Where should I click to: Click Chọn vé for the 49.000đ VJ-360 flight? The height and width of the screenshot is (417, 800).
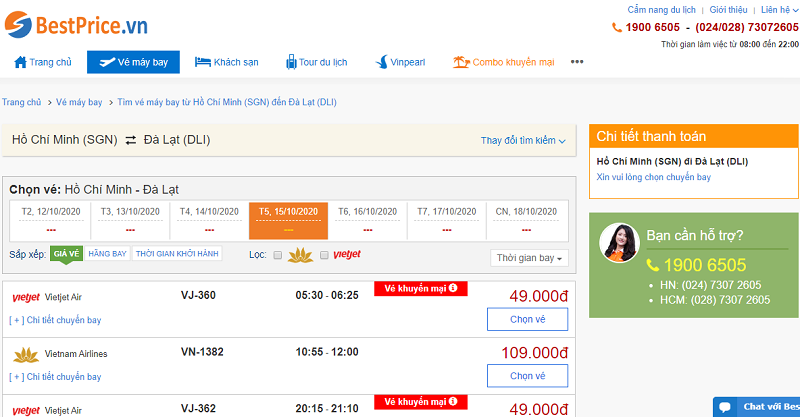pos(528,320)
